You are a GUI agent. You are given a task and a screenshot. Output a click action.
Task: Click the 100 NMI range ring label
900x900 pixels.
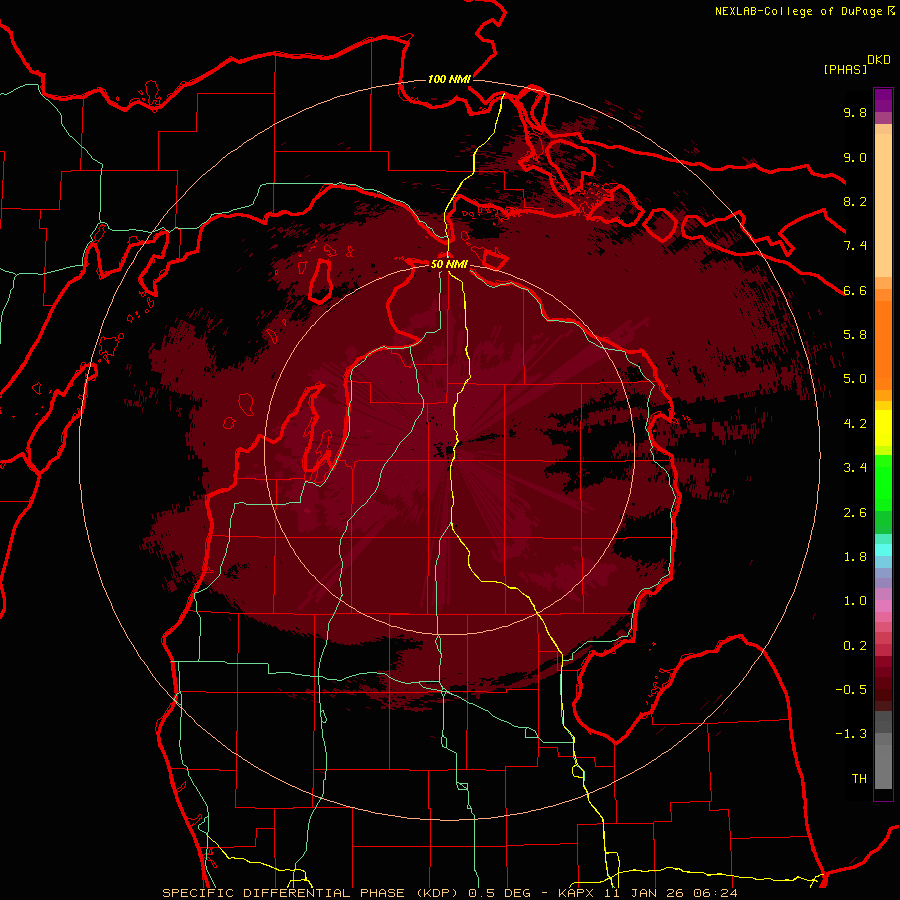[x=449, y=79]
